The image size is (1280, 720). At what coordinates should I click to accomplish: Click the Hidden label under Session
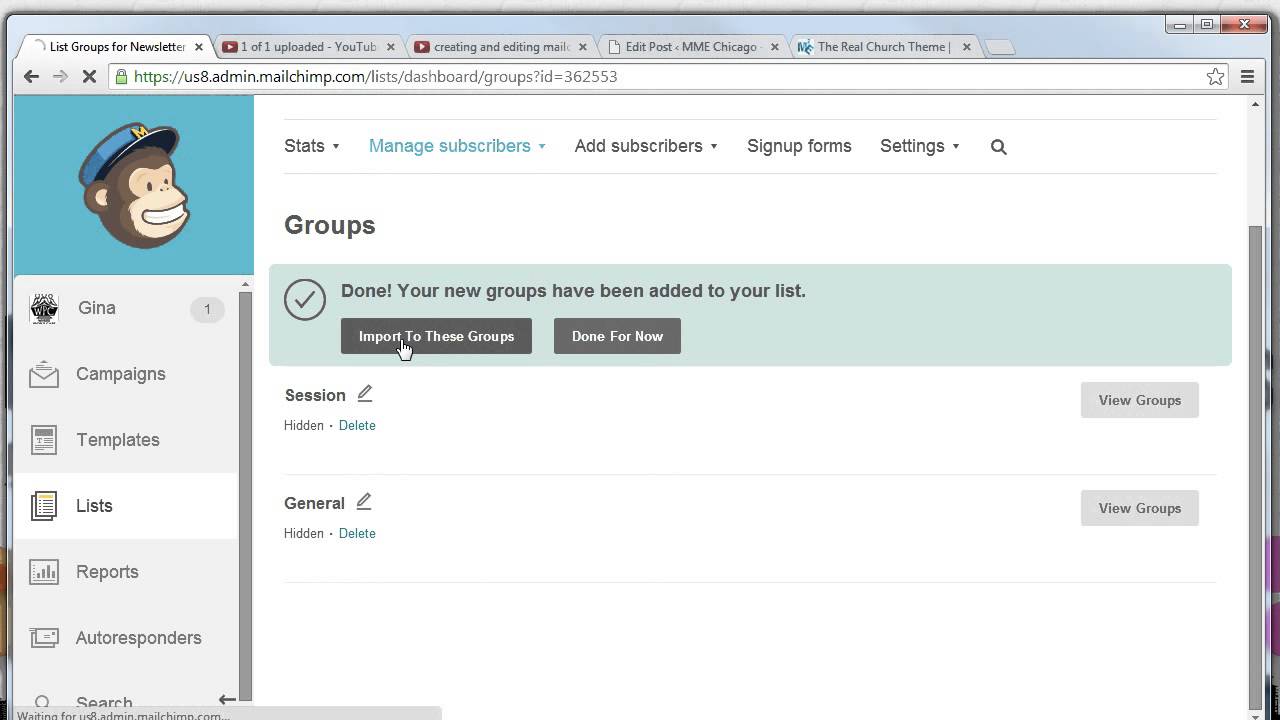click(x=304, y=426)
